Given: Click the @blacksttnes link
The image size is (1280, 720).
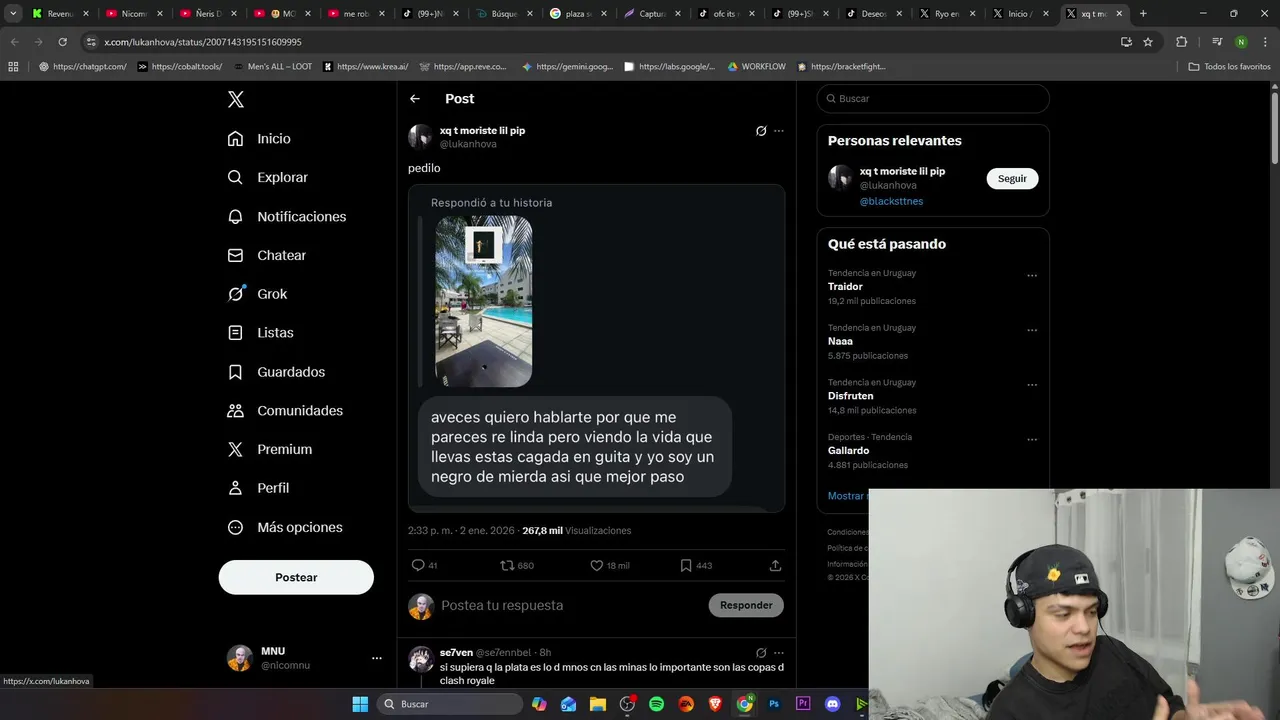Looking at the screenshot, I should click(891, 201).
